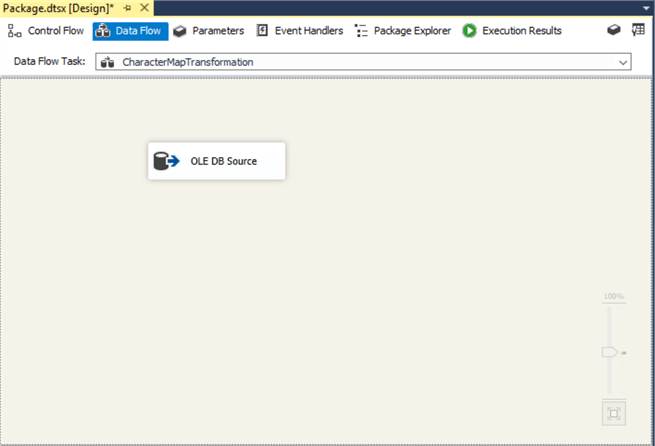Click the data flow icon inside the combo box

click(x=107, y=62)
